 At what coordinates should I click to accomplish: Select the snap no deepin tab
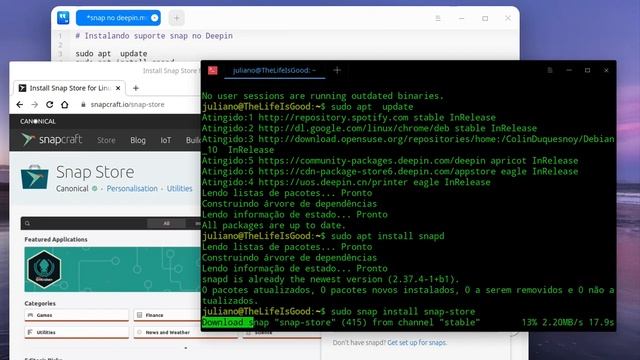tap(118, 18)
